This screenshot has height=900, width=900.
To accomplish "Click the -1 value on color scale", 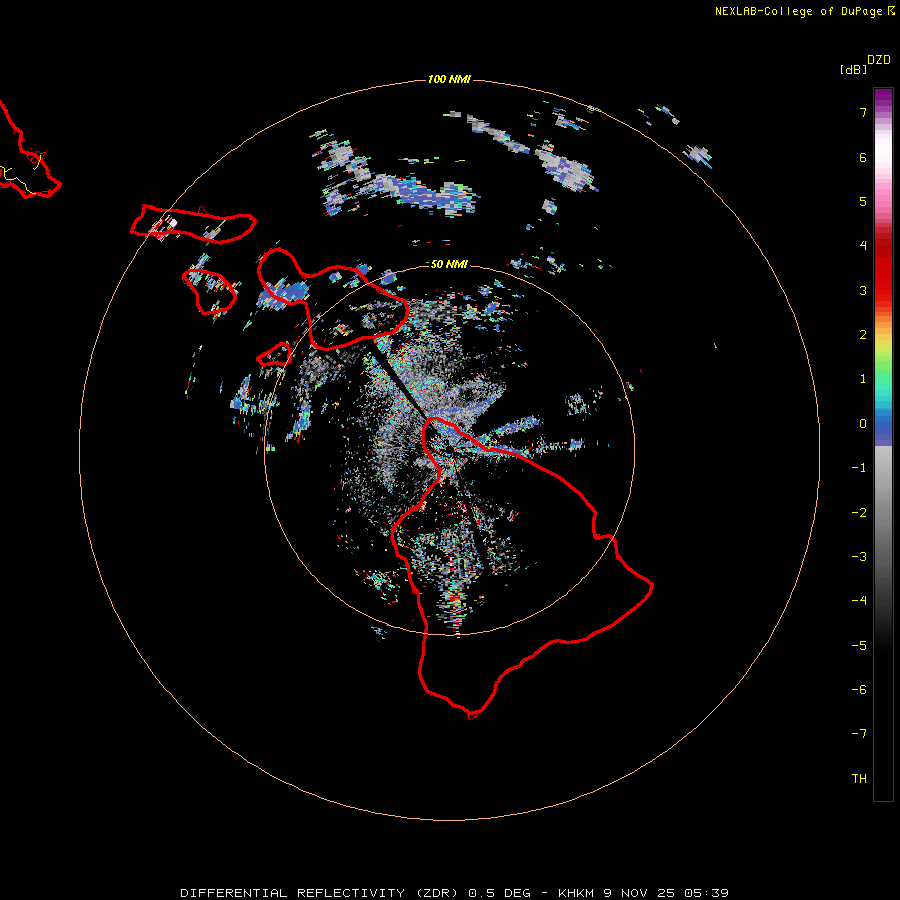I will (859, 468).
